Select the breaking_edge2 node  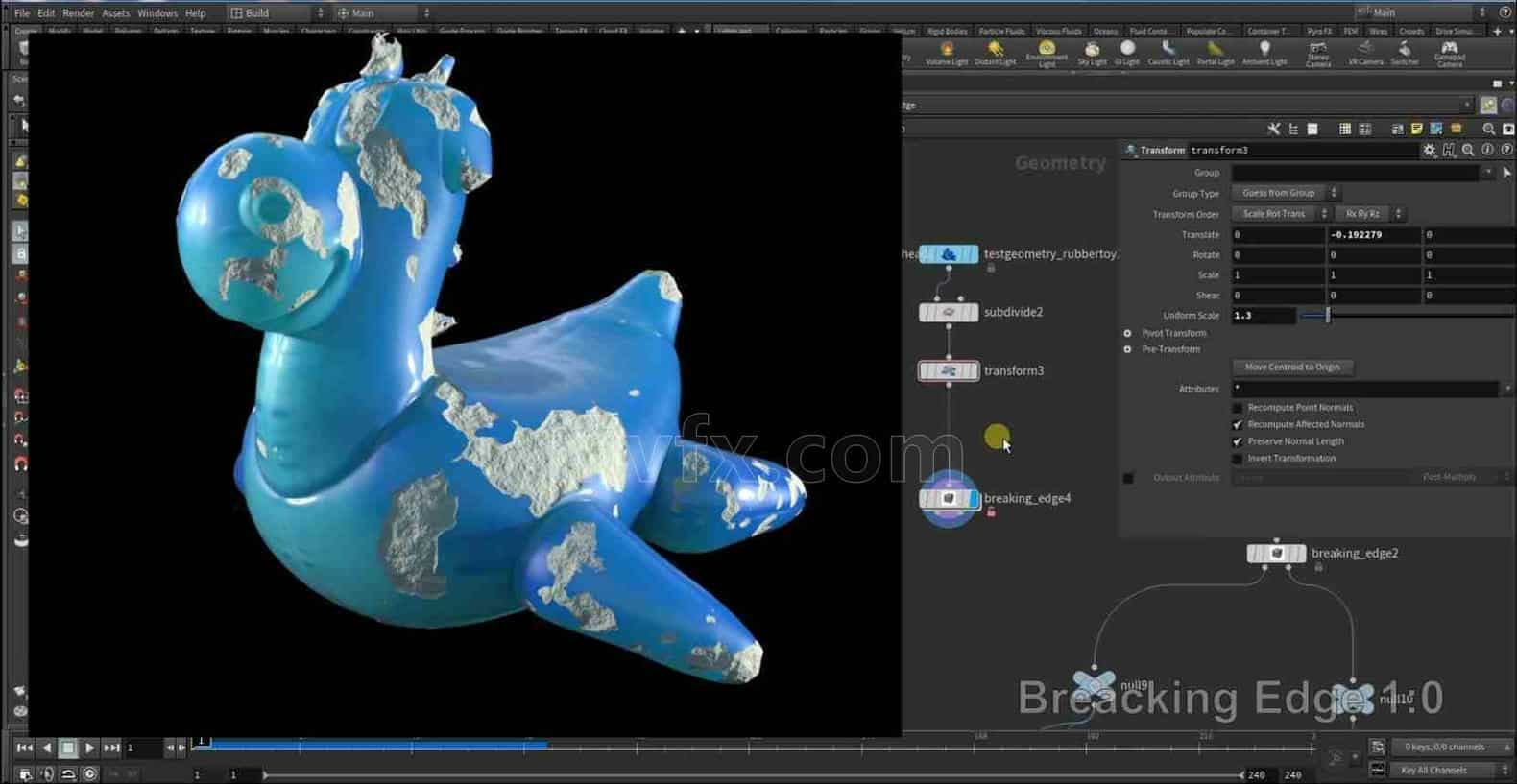point(1276,554)
